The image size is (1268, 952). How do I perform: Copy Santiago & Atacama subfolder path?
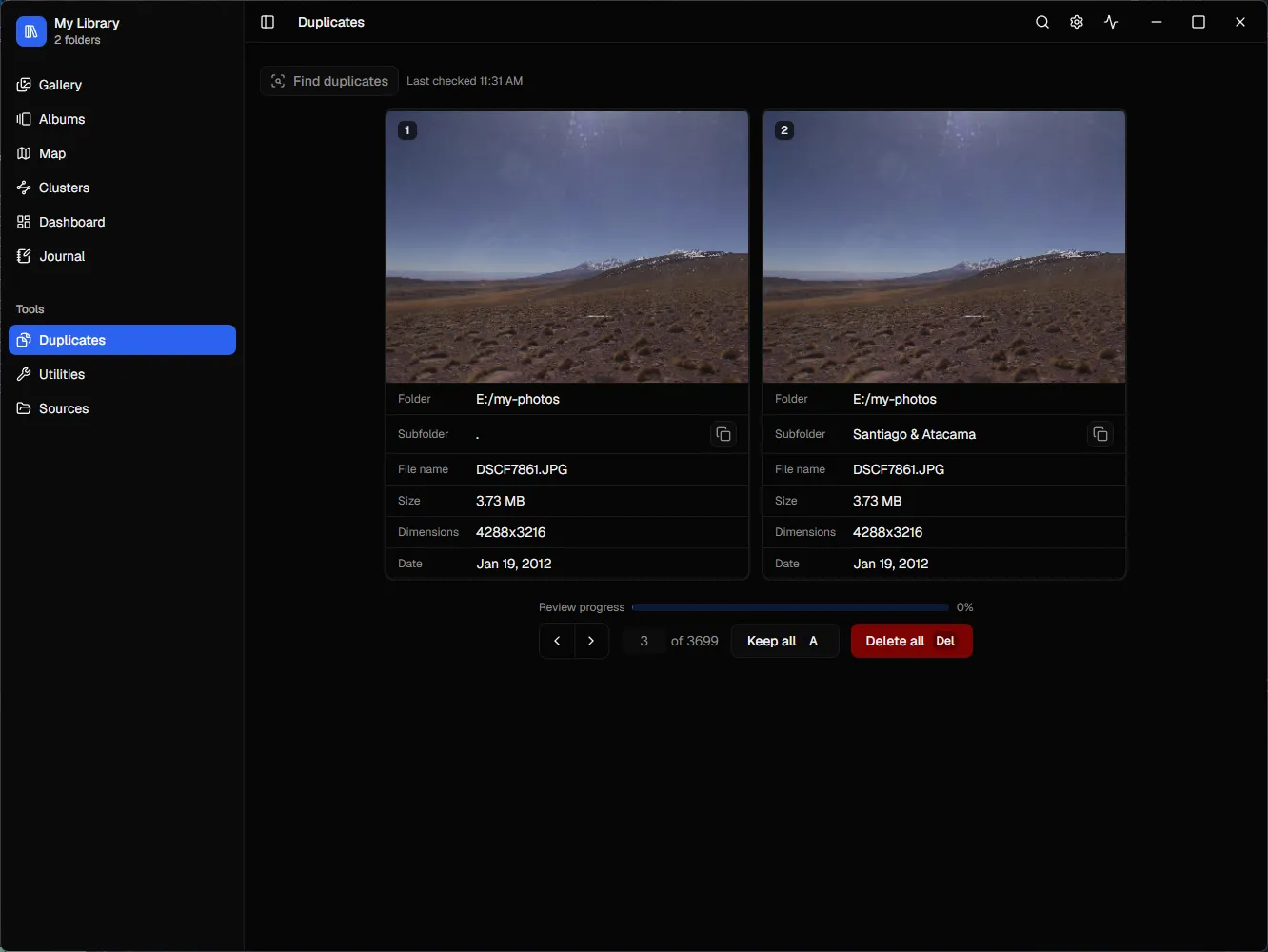click(1100, 434)
